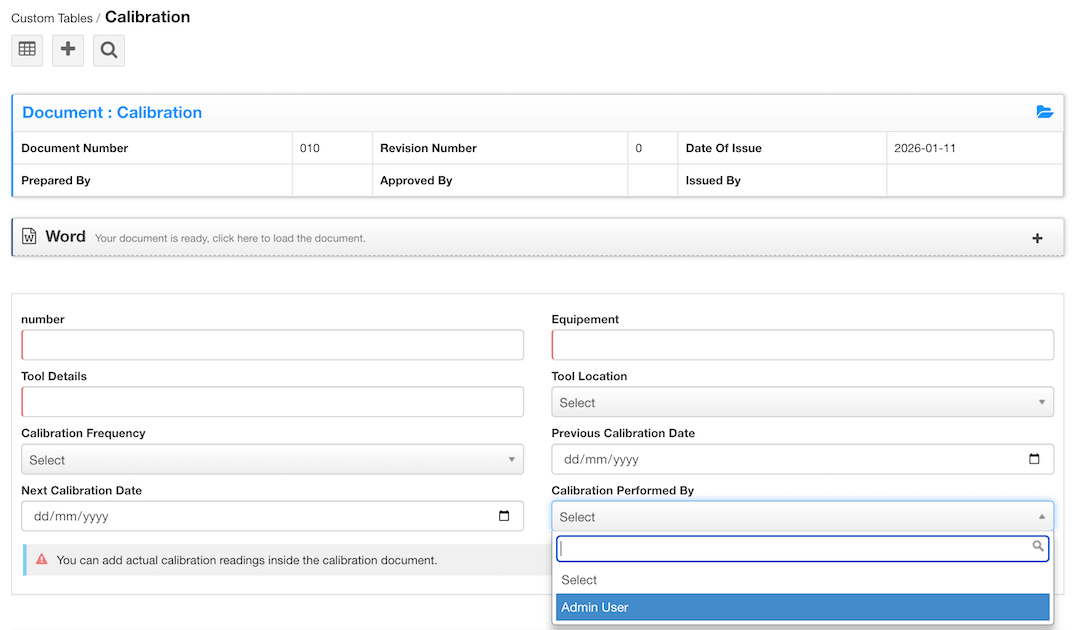This screenshot has width=1074, height=630.
Task: Expand the Word section with plus icon
Action: tap(1037, 238)
